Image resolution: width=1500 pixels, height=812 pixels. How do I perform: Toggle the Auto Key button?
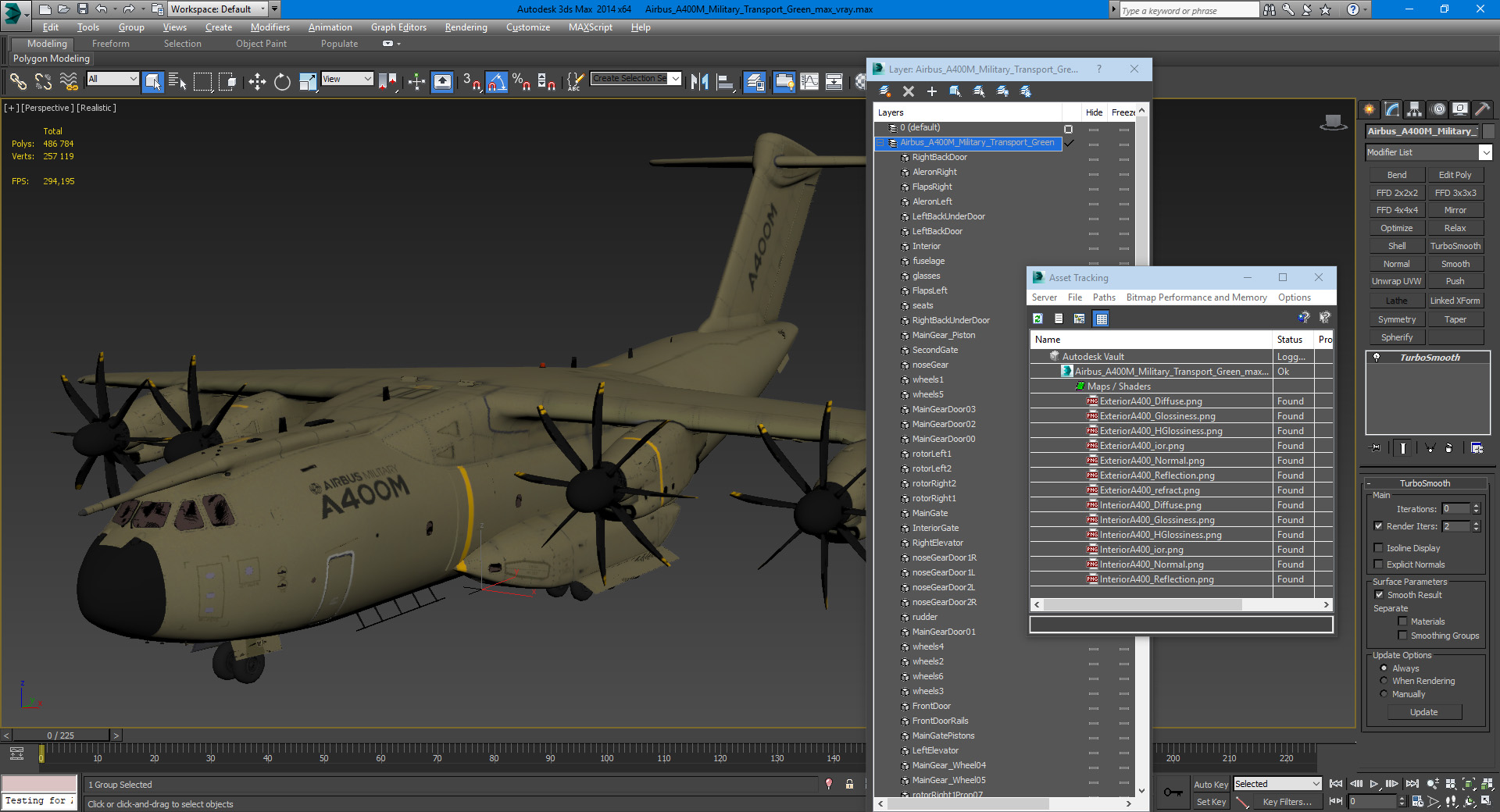coord(1211,785)
